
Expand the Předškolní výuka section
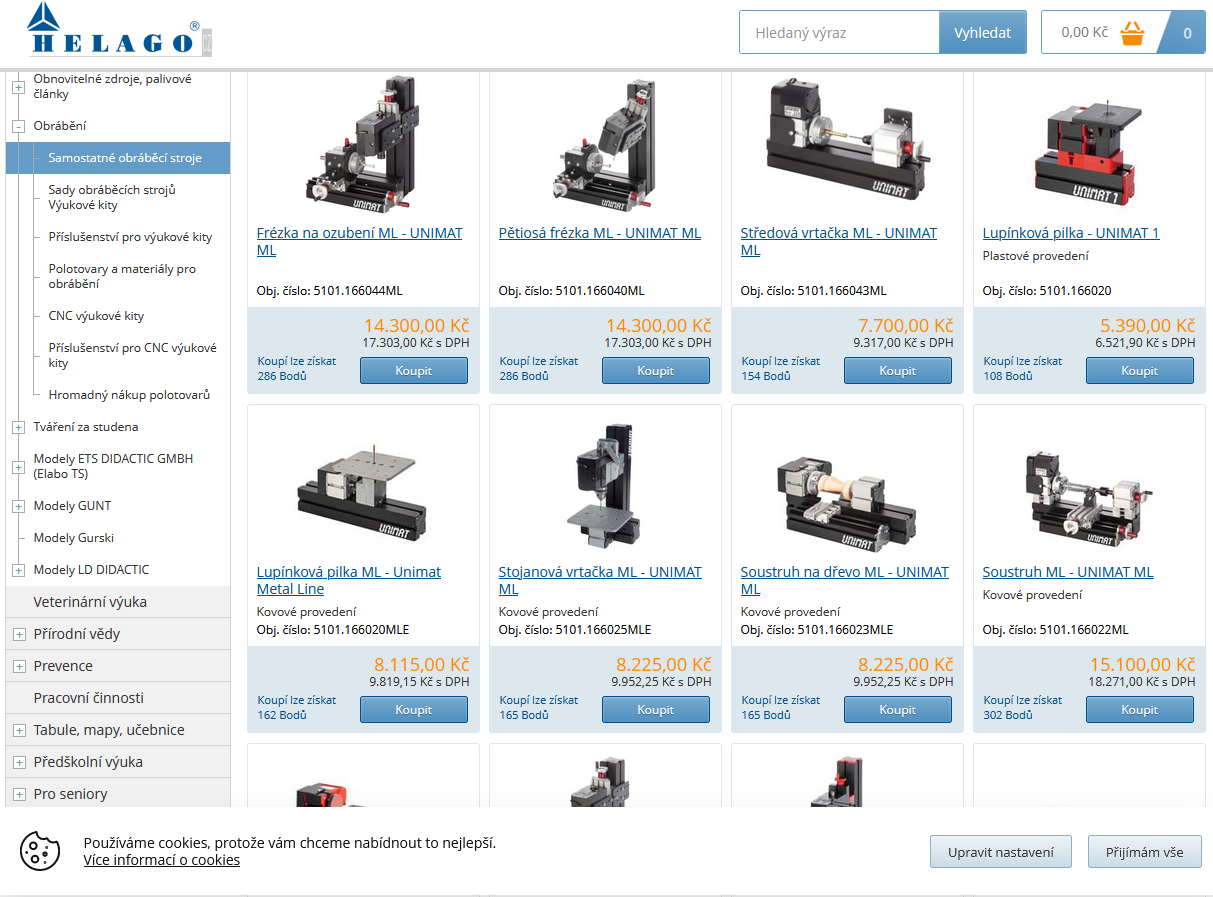(x=18, y=762)
